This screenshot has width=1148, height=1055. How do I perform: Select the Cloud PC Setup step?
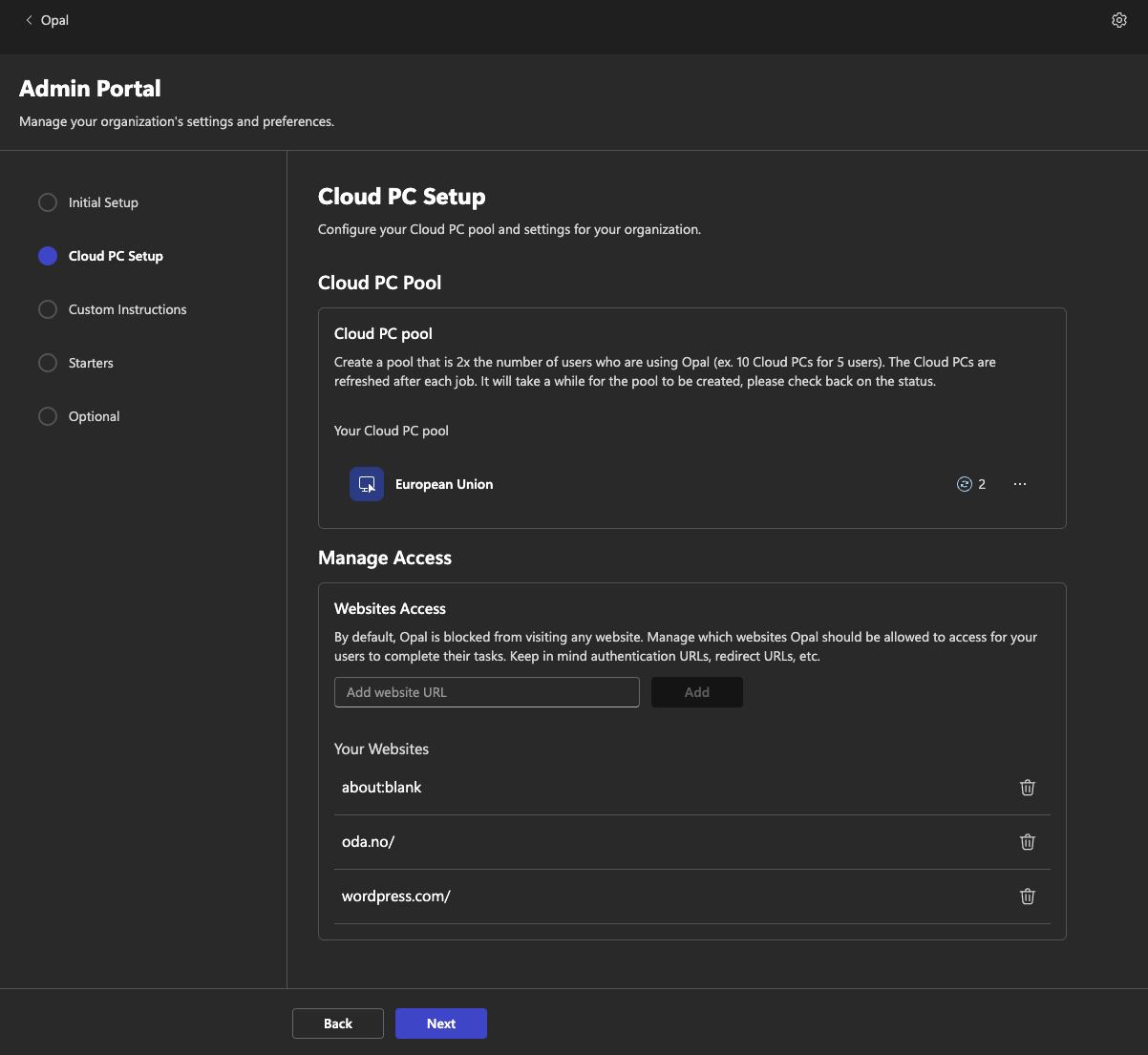pos(116,256)
